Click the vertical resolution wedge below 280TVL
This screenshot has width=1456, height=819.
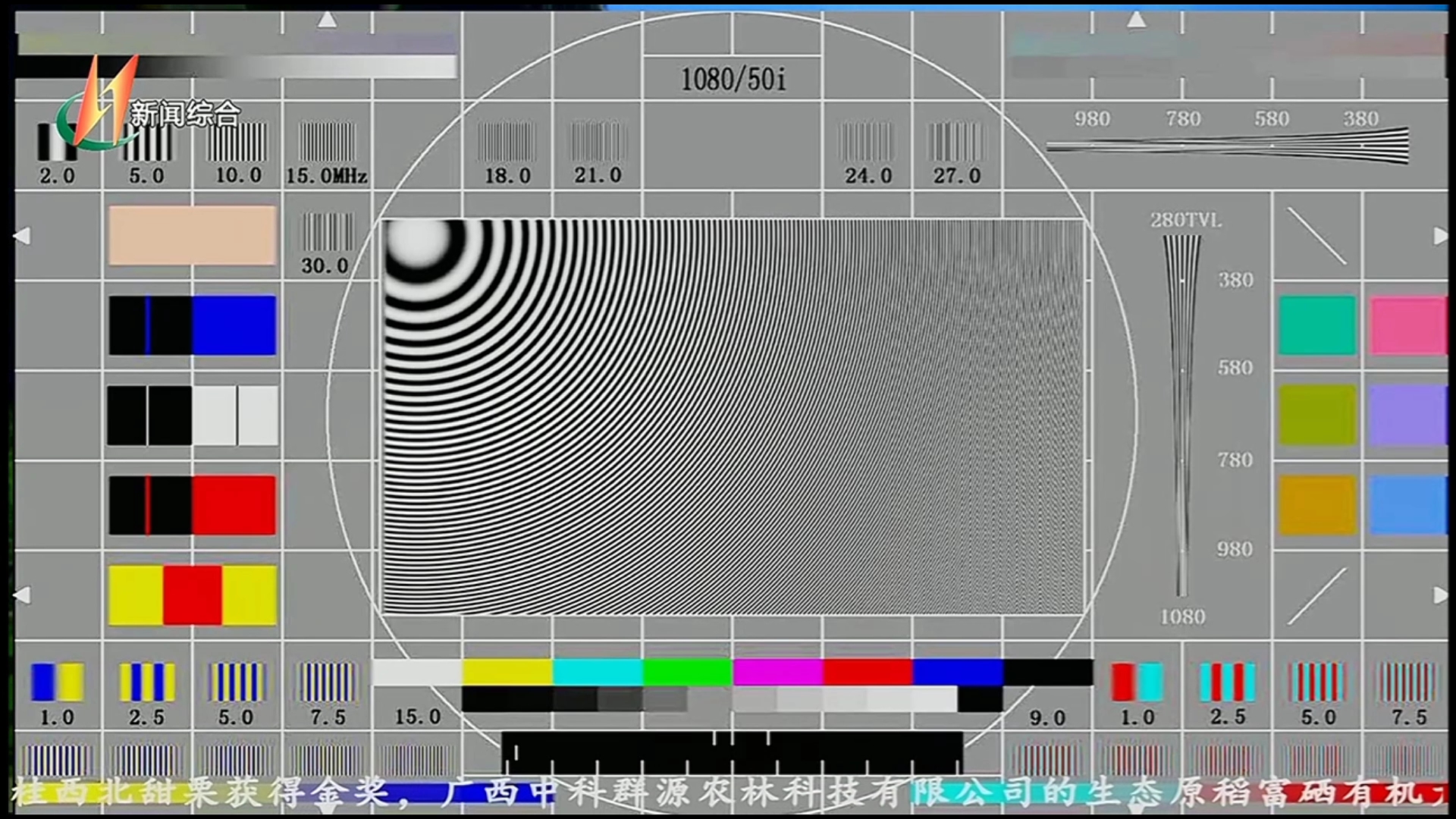pyautogui.click(x=1181, y=416)
